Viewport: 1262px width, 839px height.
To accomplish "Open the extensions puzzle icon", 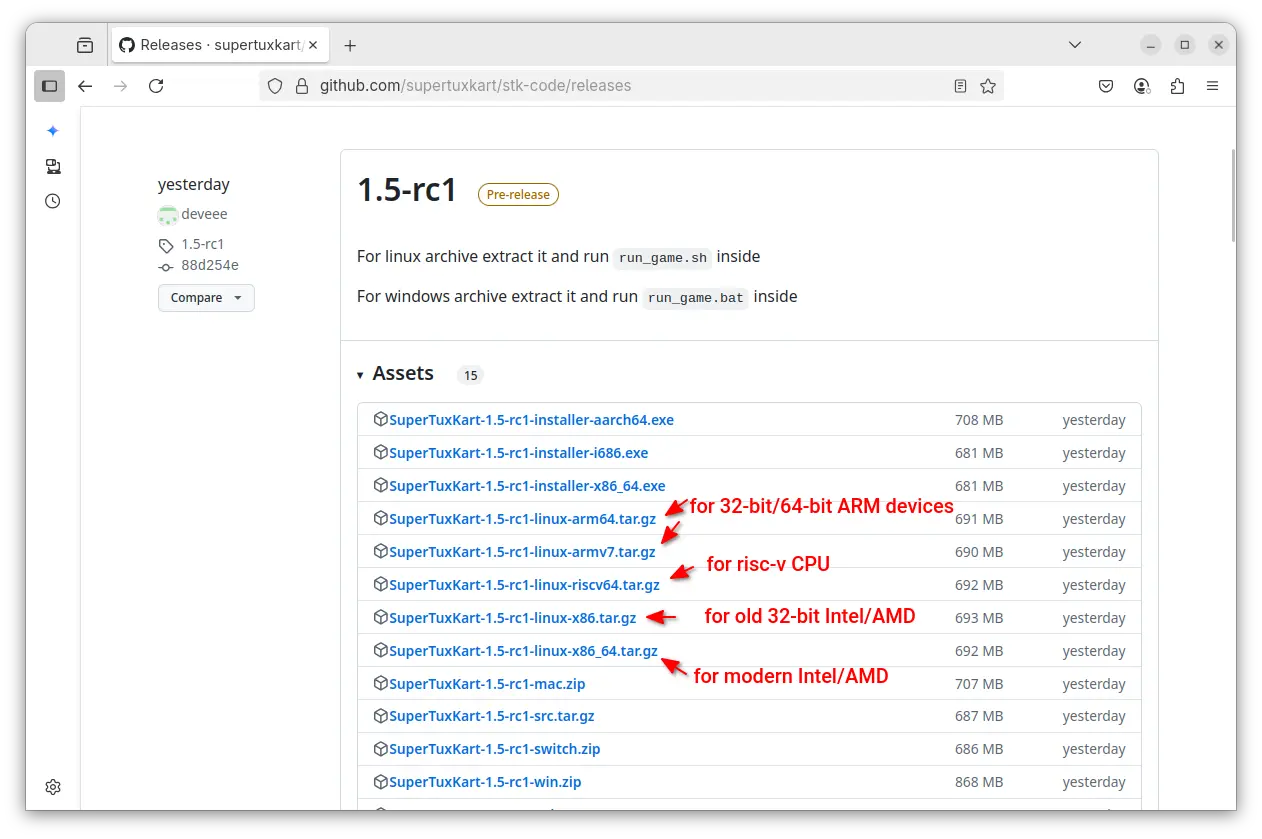I will point(1177,86).
